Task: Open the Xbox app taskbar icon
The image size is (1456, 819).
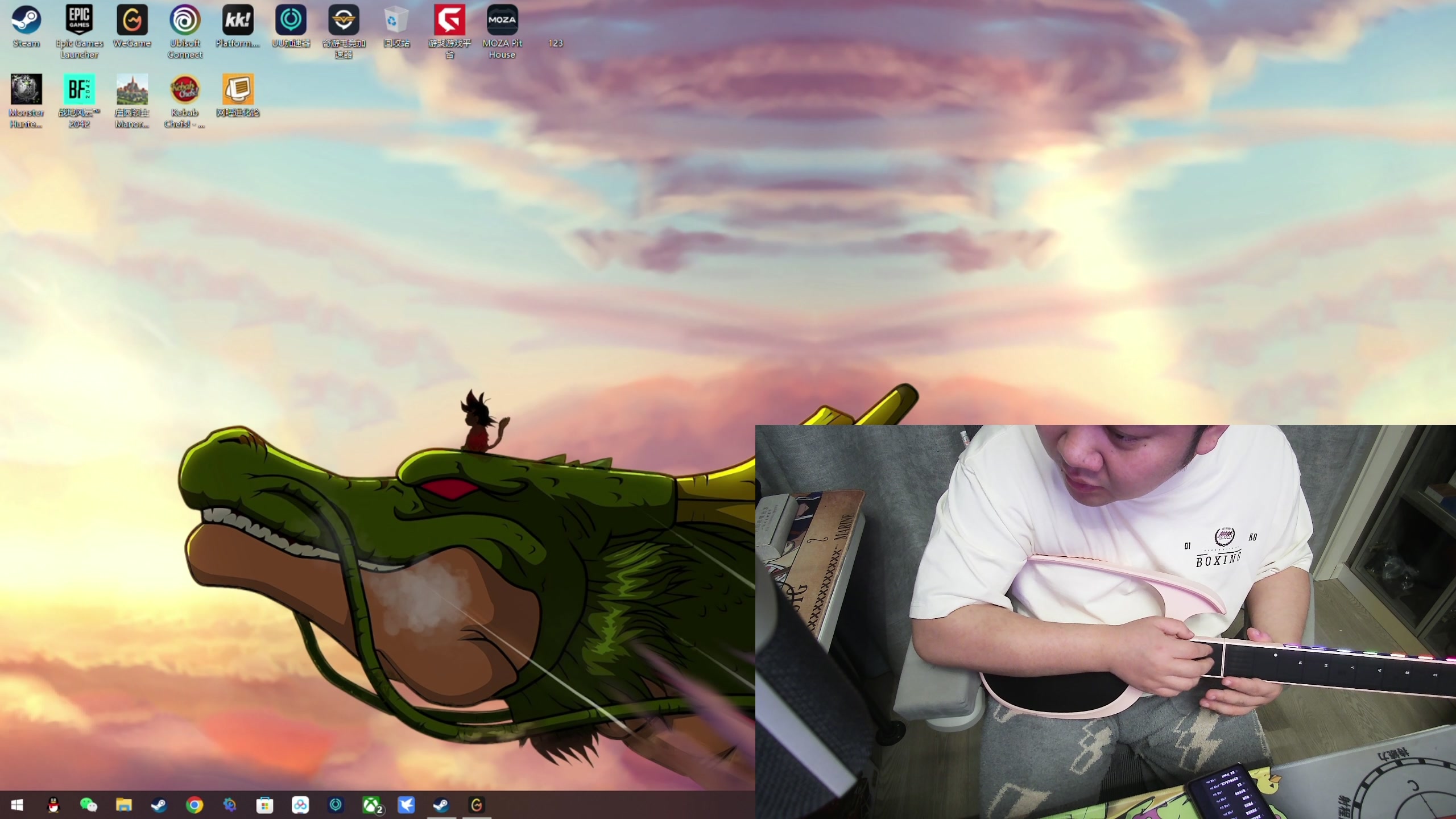Action: [372, 805]
